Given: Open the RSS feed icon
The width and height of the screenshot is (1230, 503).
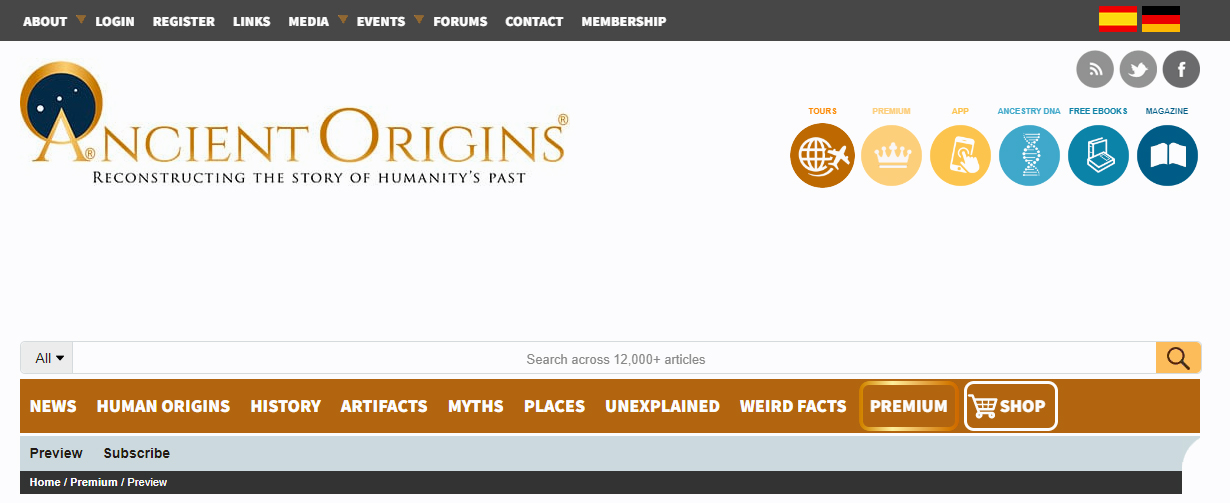Looking at the screenshot, I should coord(1095,69).
